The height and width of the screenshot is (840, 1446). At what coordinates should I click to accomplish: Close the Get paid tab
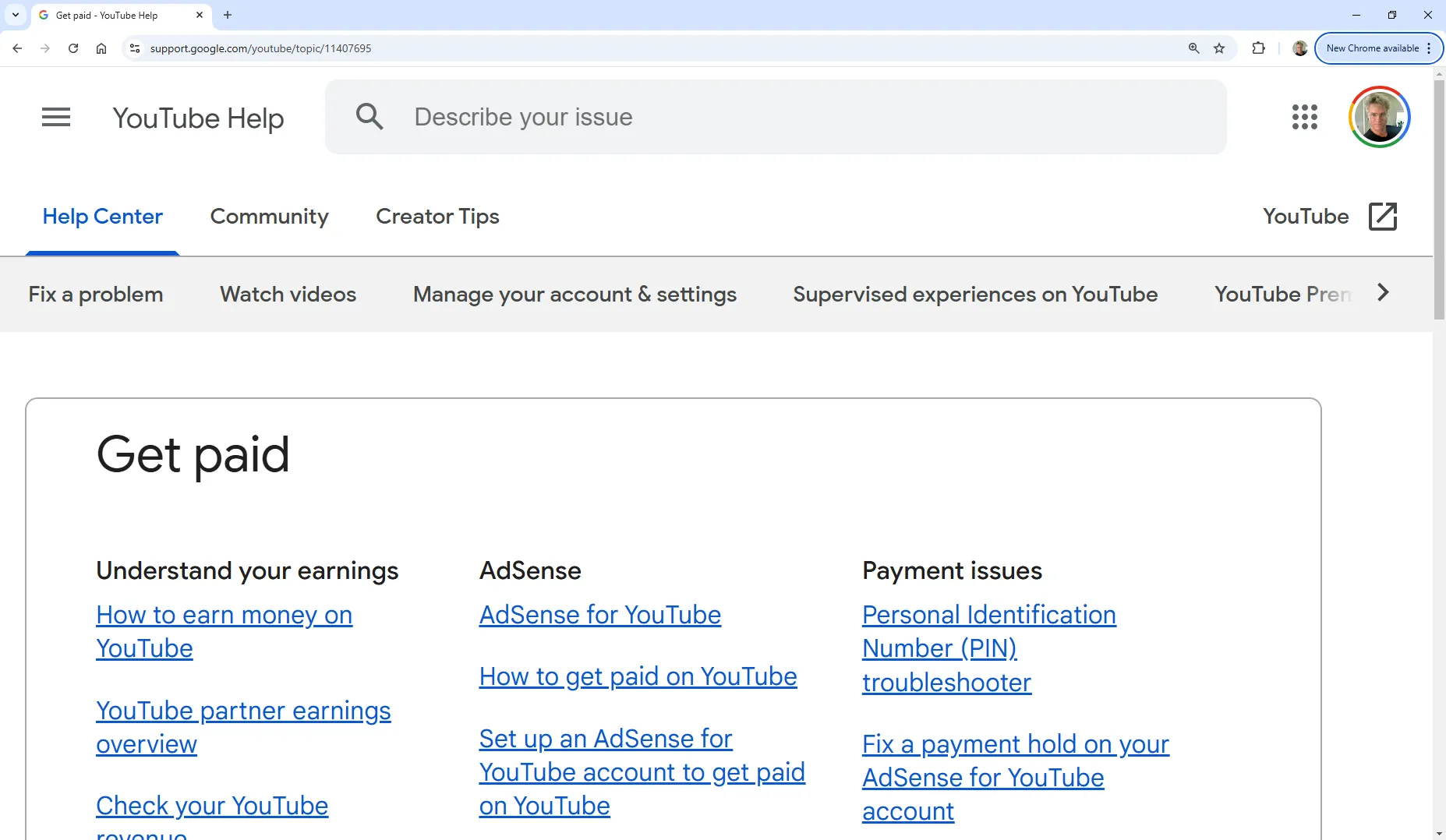[200, 15]
